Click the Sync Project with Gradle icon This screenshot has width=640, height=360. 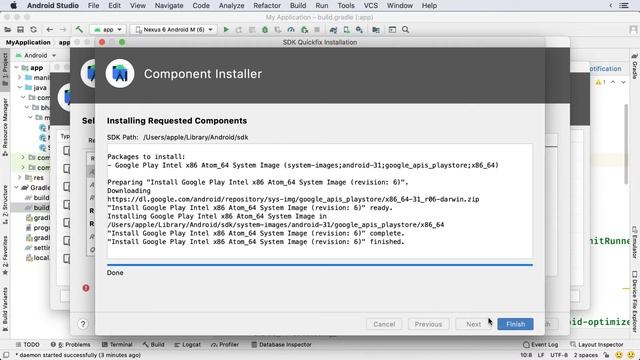coord(333,29)
